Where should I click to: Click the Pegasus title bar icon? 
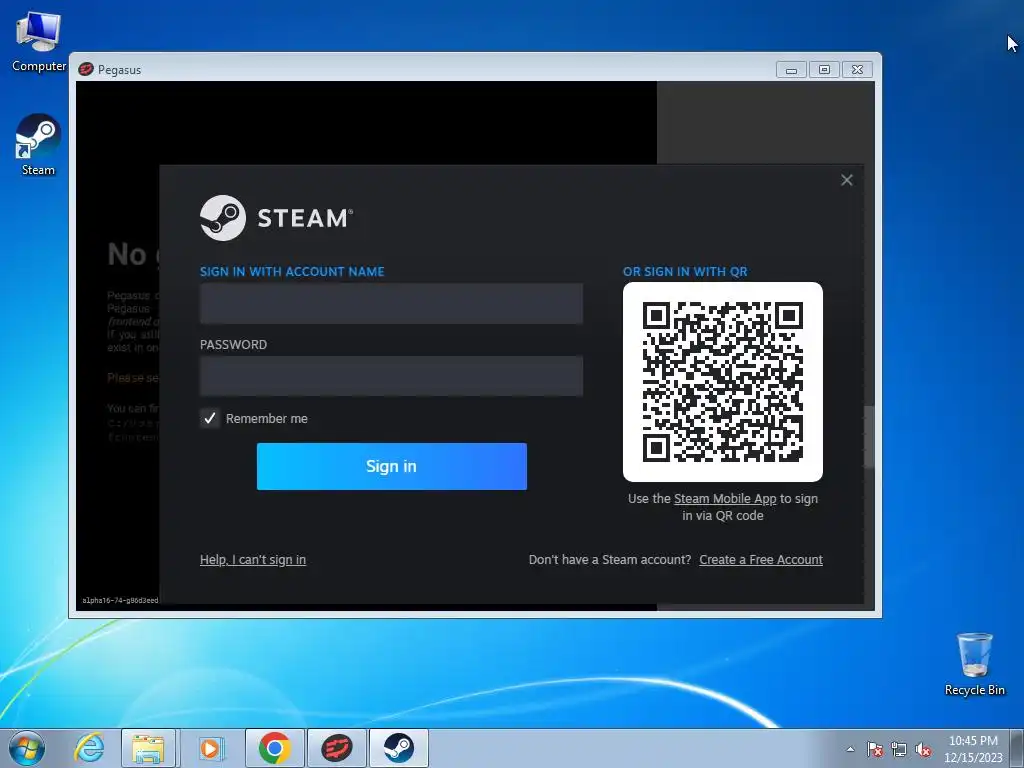pos(86,69)
